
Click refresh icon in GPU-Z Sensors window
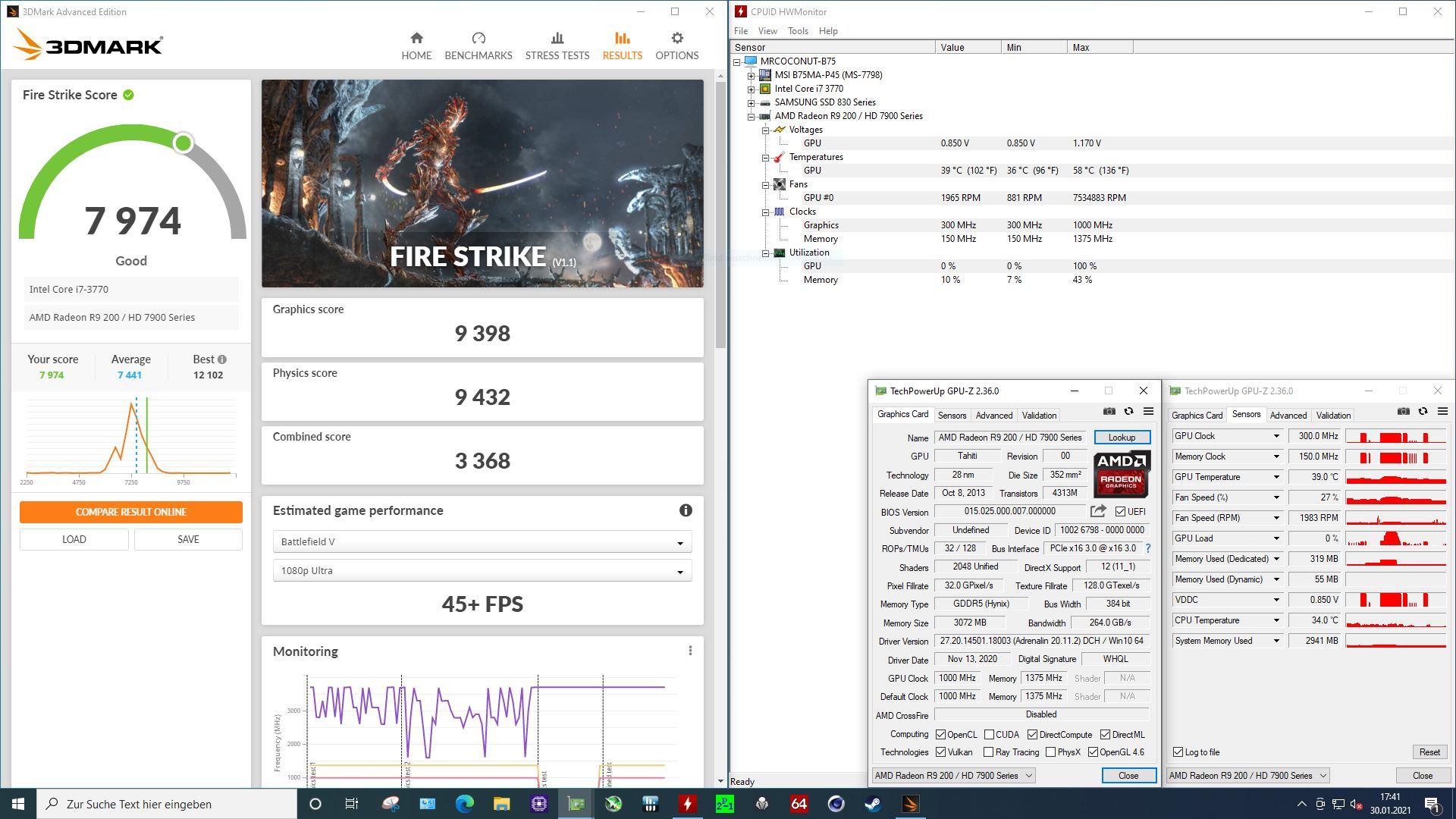(x=1423, y=411)
